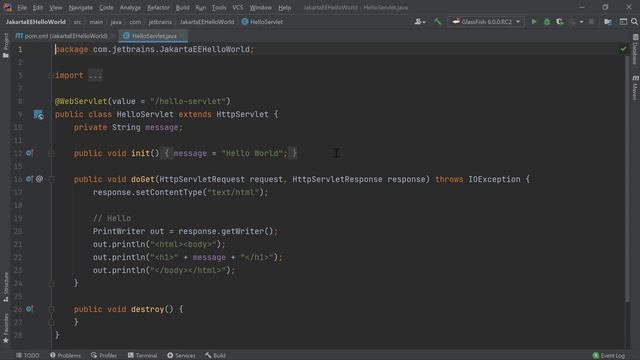Open Search Everywhere magnifier
Image resolution: width=640 pixels, height=360 pixels.
634,22
